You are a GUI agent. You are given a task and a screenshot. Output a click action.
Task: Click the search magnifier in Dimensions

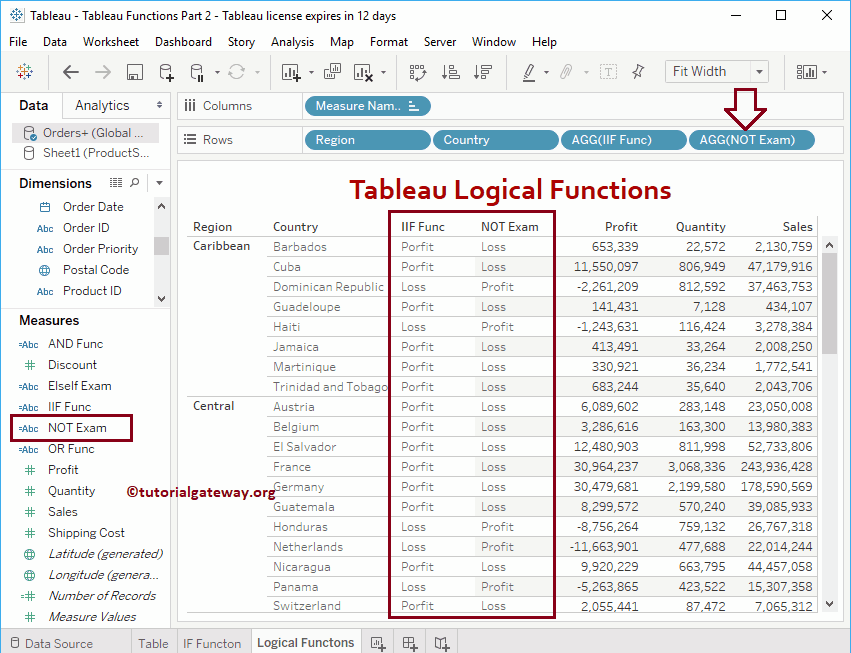135,183
